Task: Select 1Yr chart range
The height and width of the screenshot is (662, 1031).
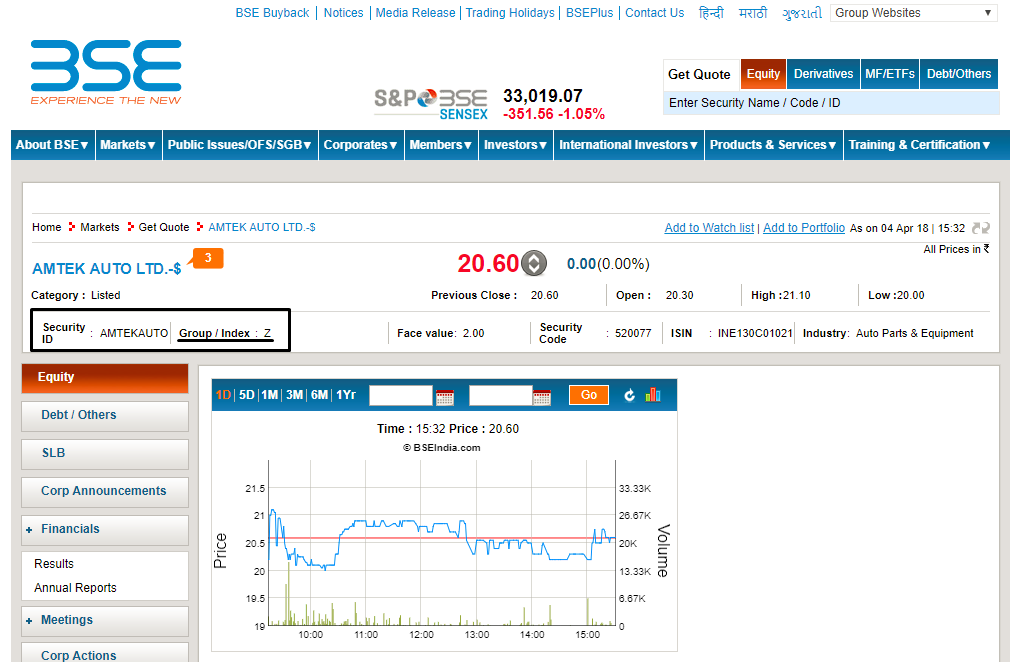Action: [x=346, y=395]
